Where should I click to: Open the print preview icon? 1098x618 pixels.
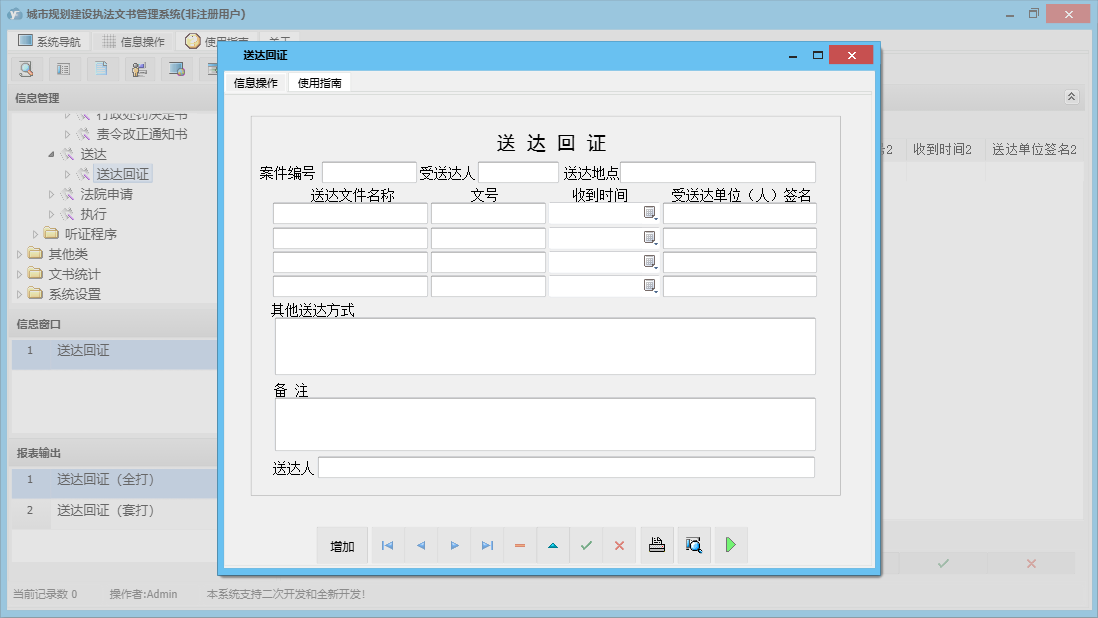click(x=694, y=545)
